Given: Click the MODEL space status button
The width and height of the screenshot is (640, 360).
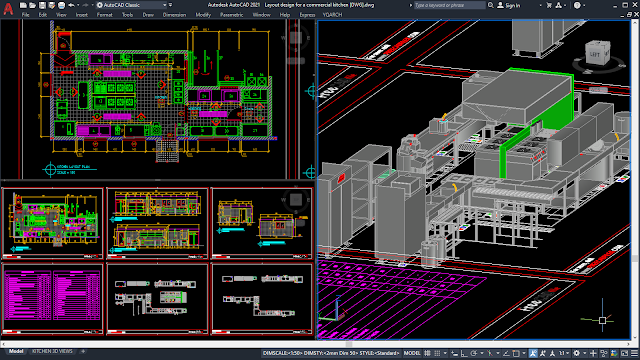Looking at the screenshot, I should [x=412, y=353].
